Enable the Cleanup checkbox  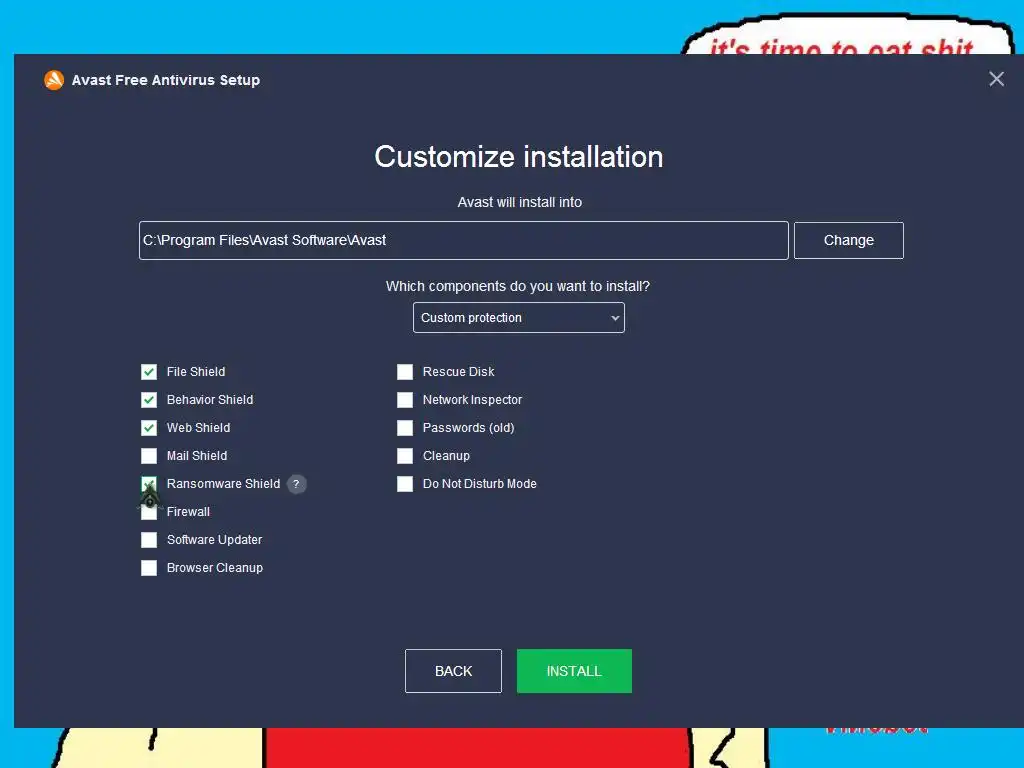[405, 456]
